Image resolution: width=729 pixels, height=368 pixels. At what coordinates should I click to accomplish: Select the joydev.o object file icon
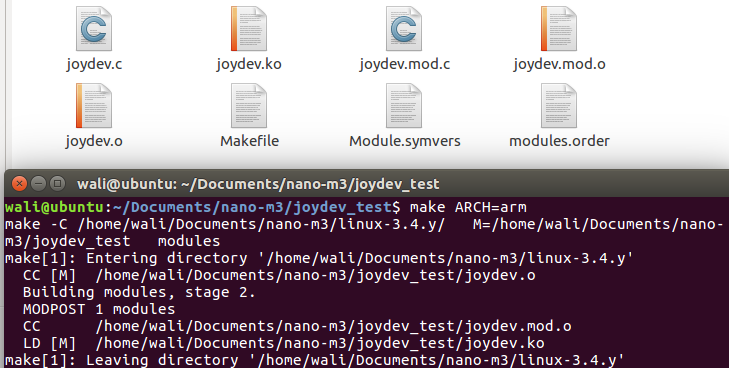click(94, 105)
